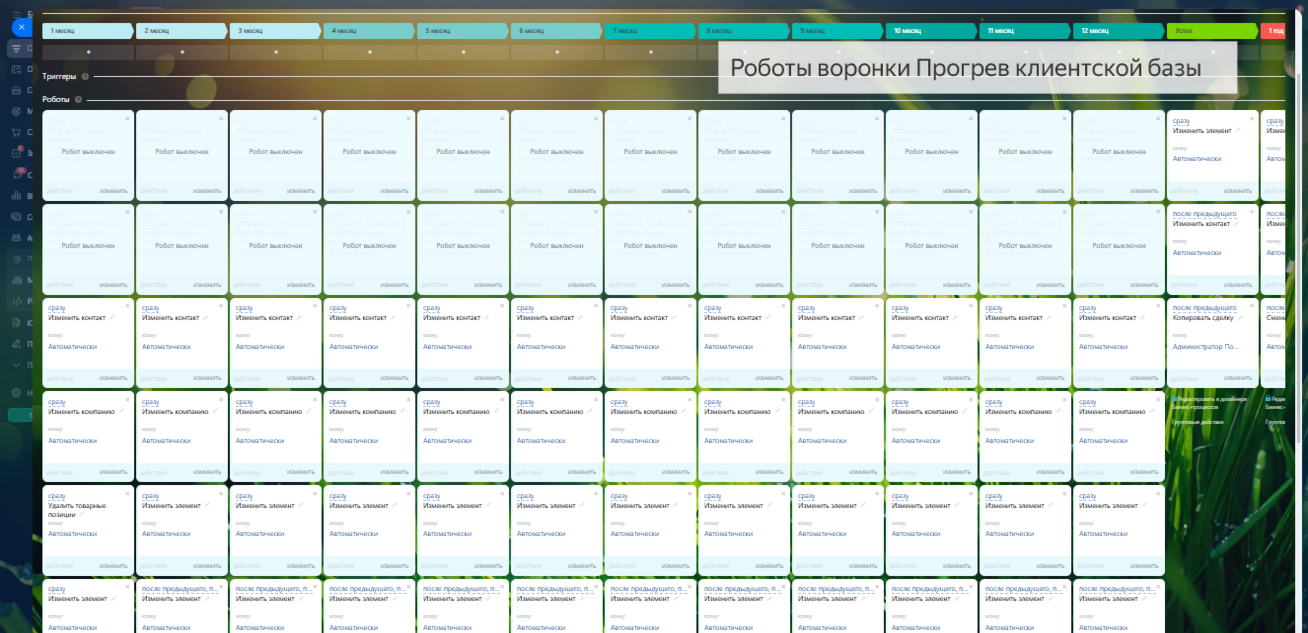Click Редактировать в дизайнере бизнес-процессов in Успех column
The width and height of the screenshot is (1308, 633).
[1211, 403]
